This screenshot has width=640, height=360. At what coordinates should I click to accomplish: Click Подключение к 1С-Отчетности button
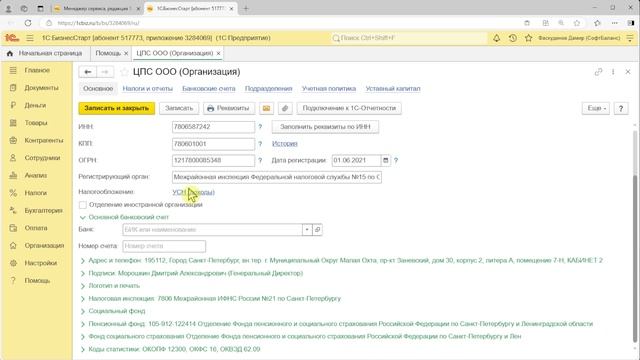pos(349,108)
